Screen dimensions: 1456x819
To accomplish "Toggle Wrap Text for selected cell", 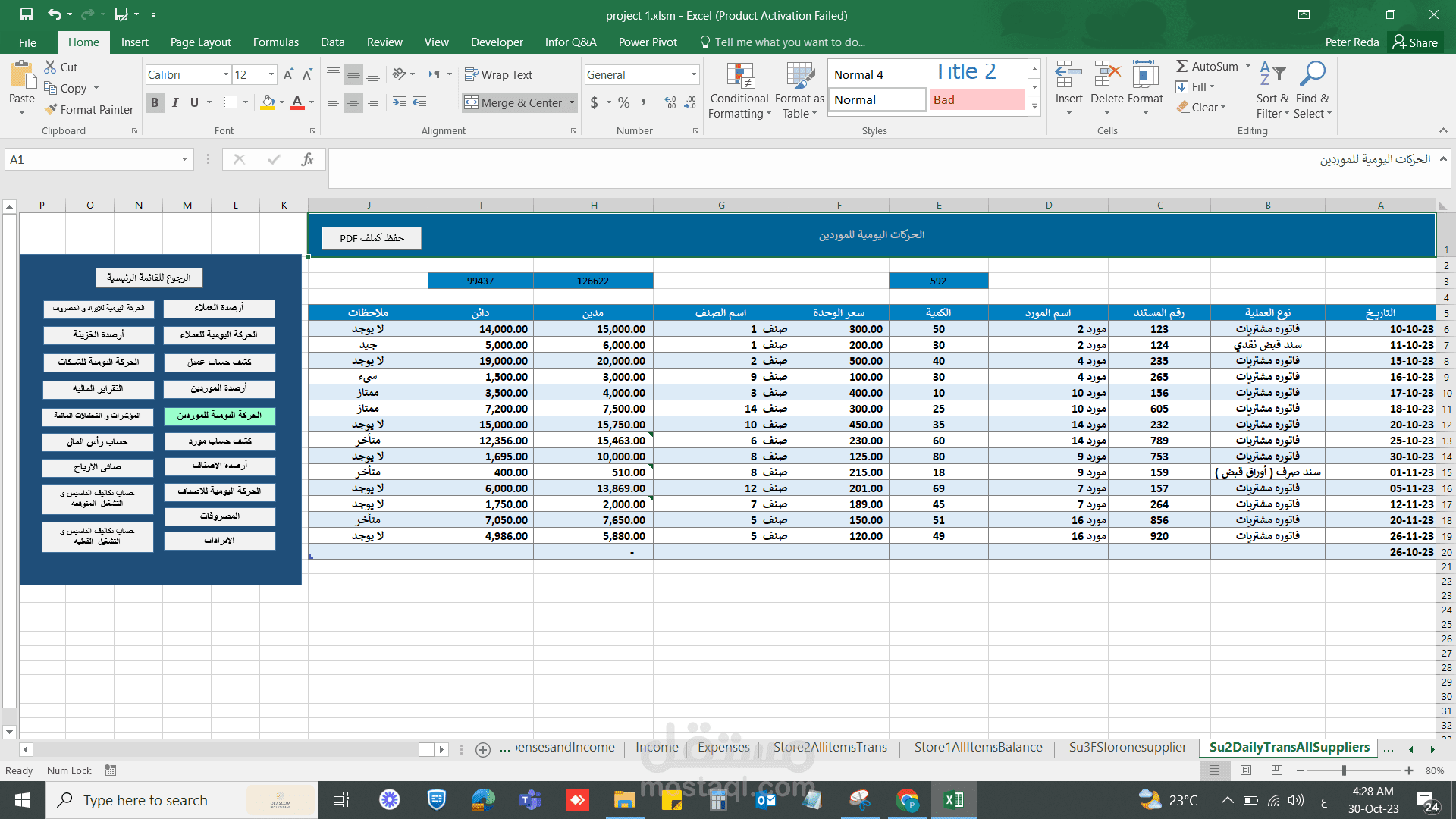I will pyautogui.click(x=498, y=74).
